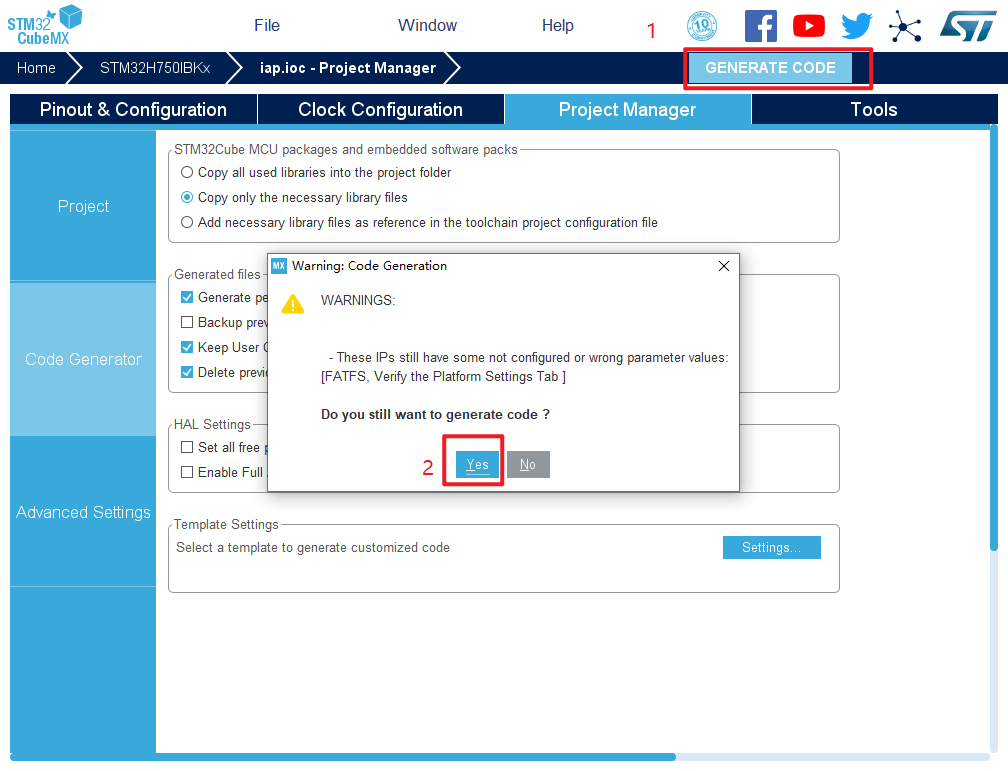Close the Code Generation warning dialog
Screen dimensions: 1008x771
click(724, 266)
